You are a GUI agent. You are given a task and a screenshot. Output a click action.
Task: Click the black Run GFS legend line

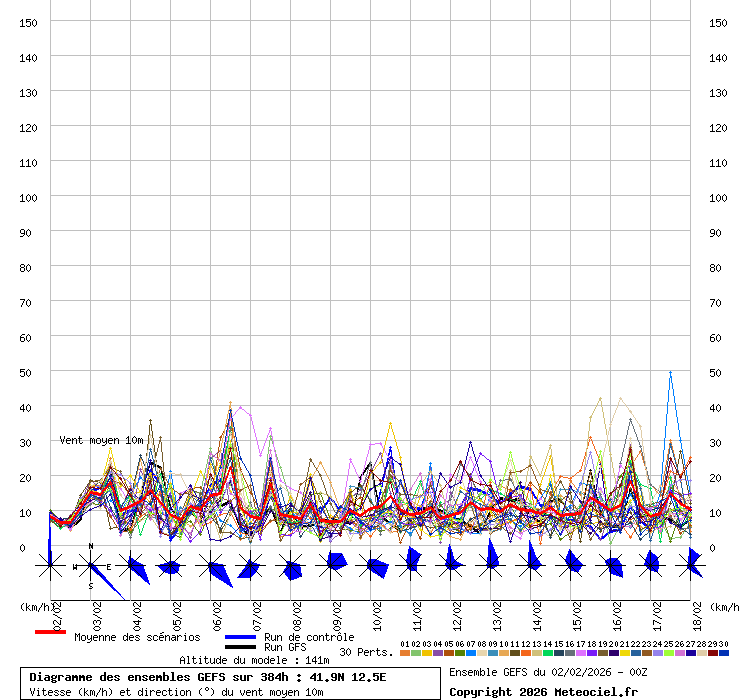click(x=240, y=647)
